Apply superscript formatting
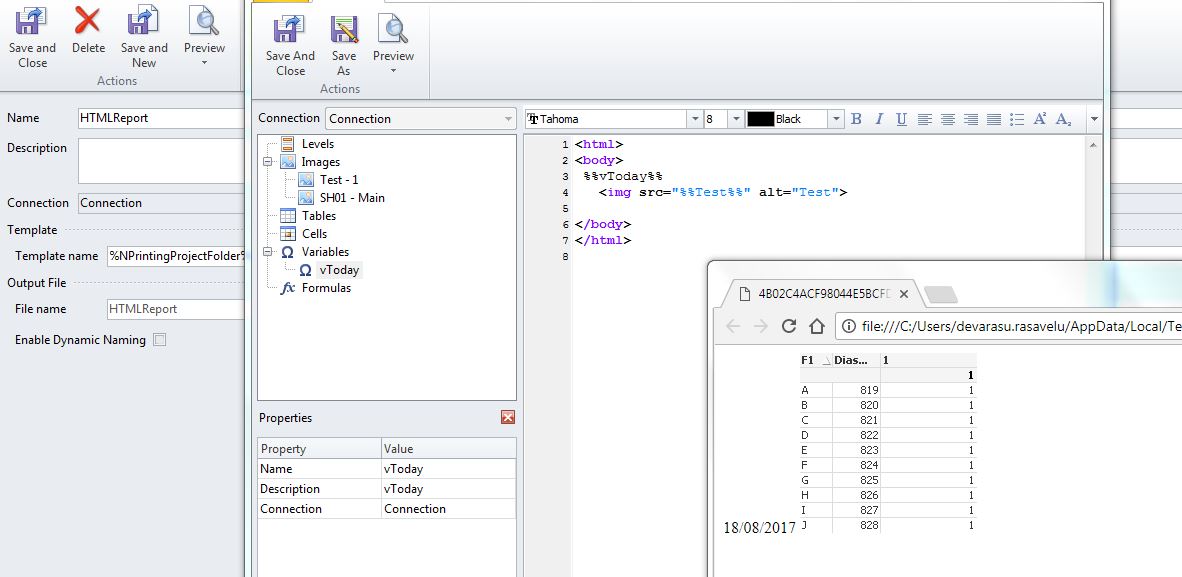 pyautogui.click(x=1040, y=119)
